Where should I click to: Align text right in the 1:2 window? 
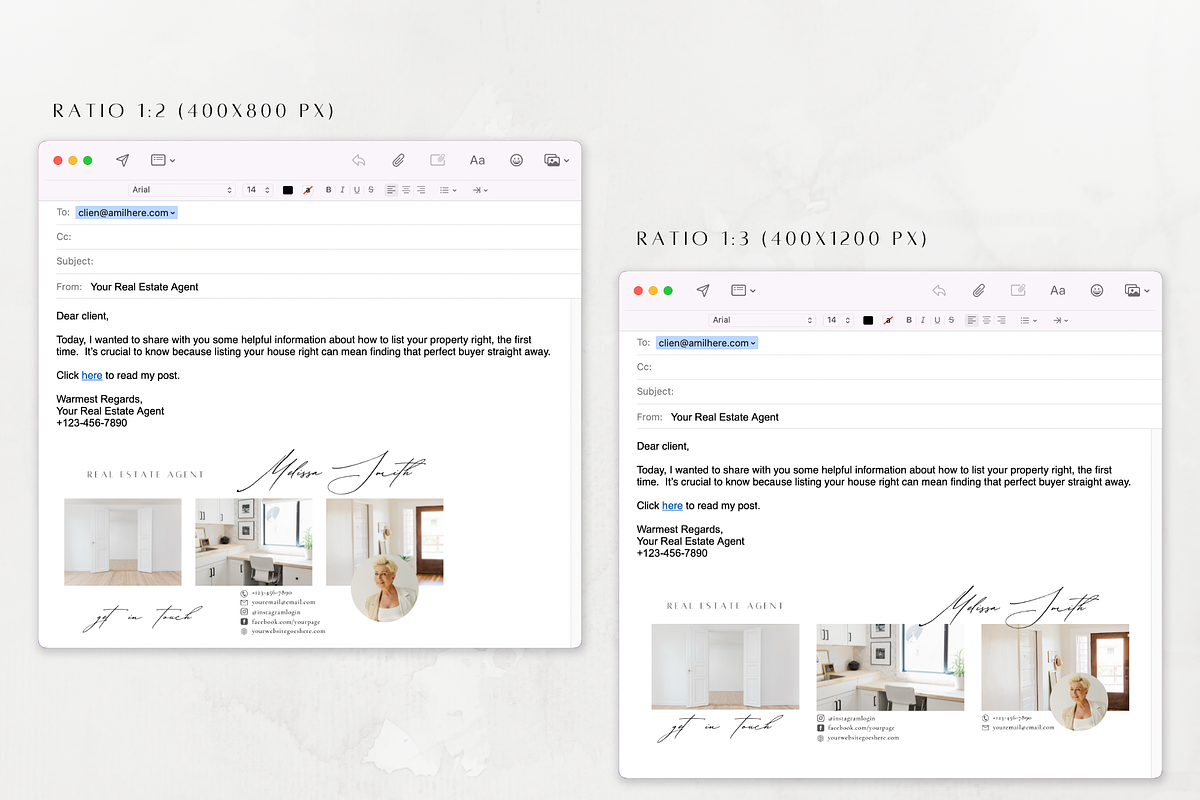tap(421, 190)
